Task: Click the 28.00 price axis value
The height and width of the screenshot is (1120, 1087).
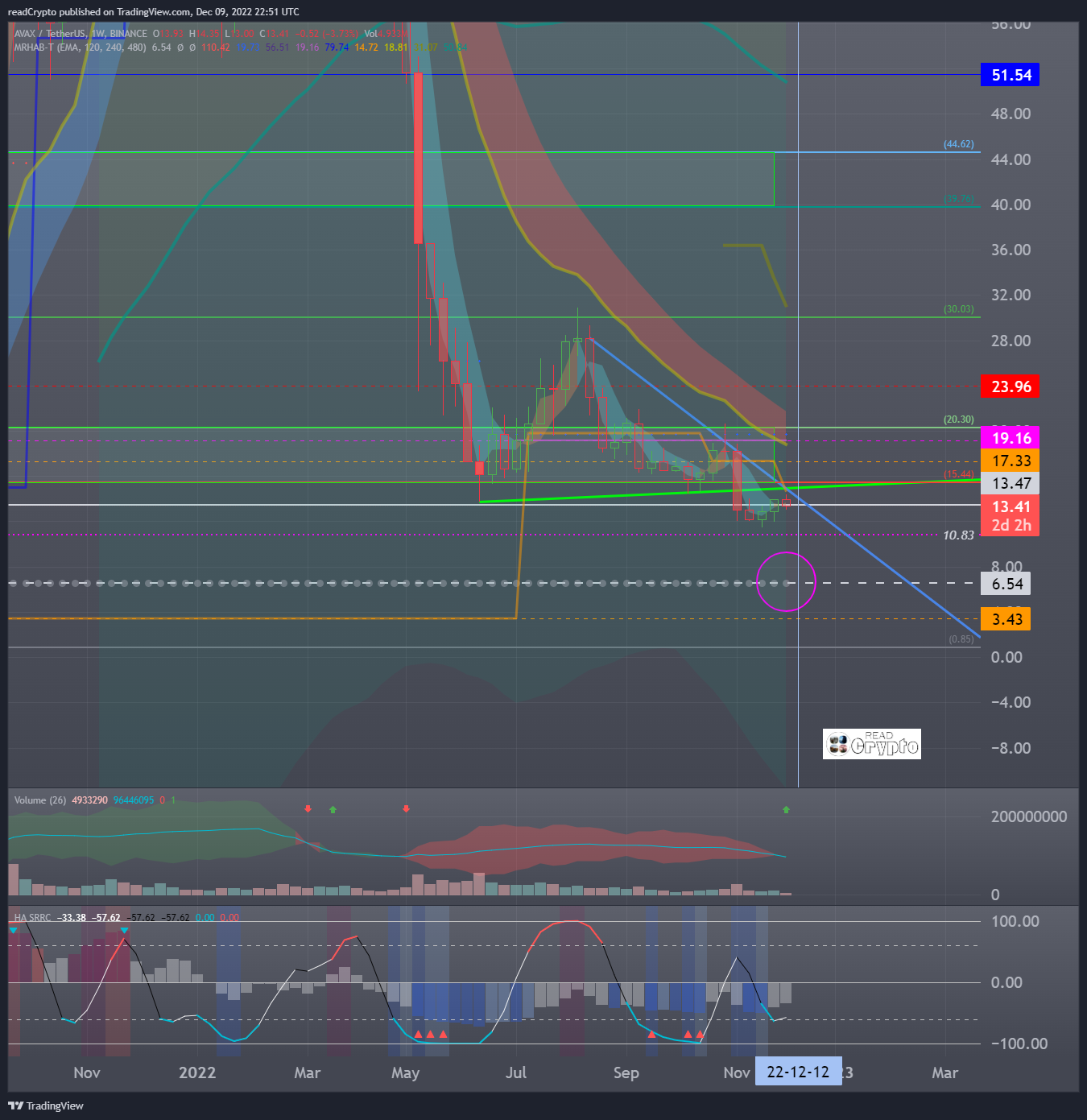Action: tap(1011, 341)
